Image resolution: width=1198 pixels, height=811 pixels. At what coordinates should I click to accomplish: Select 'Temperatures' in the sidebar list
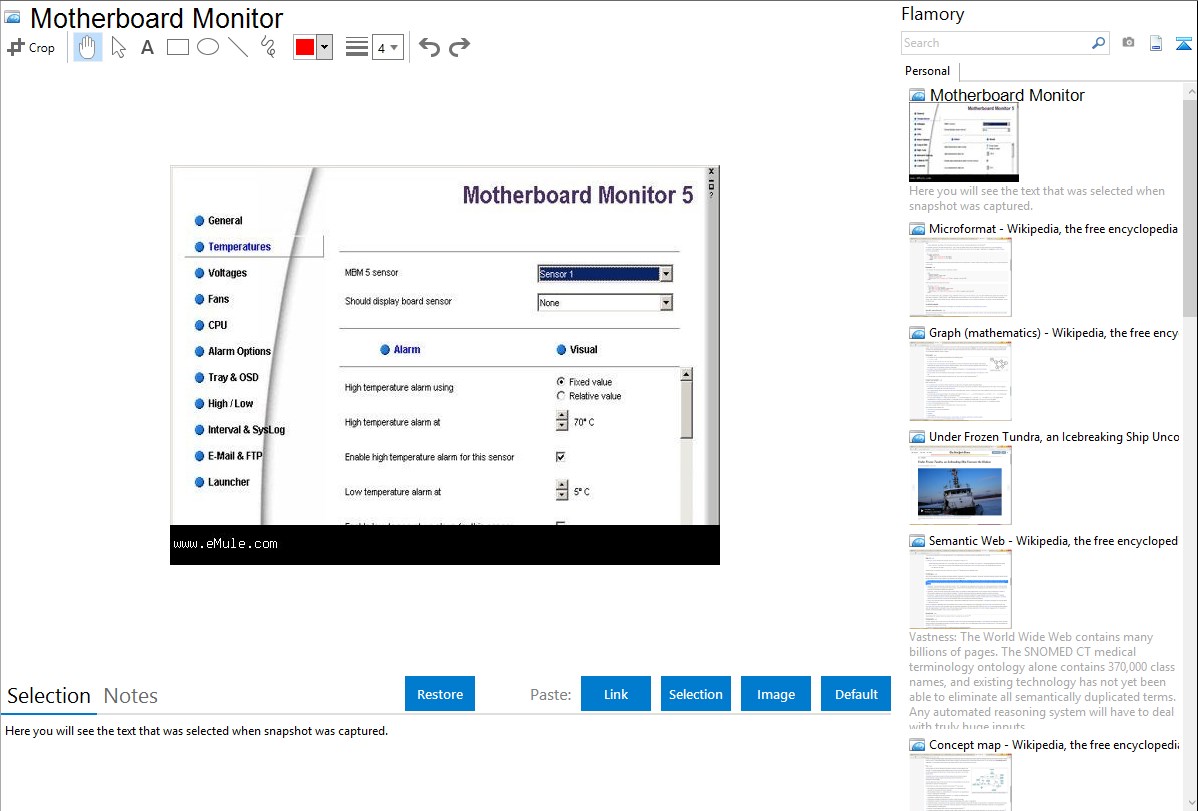coord(233,246)
